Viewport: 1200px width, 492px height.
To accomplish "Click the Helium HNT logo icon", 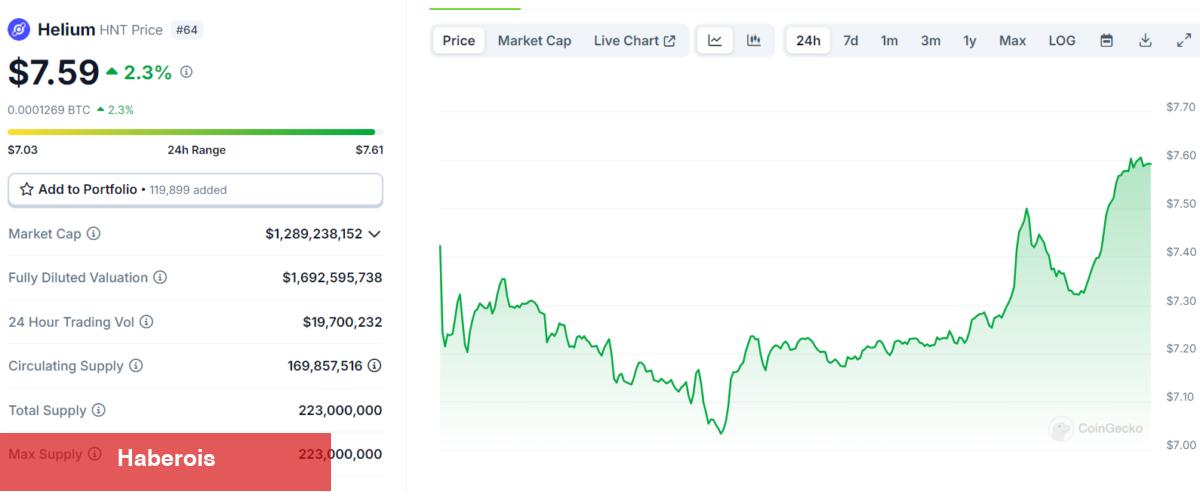I will (19, 30).
